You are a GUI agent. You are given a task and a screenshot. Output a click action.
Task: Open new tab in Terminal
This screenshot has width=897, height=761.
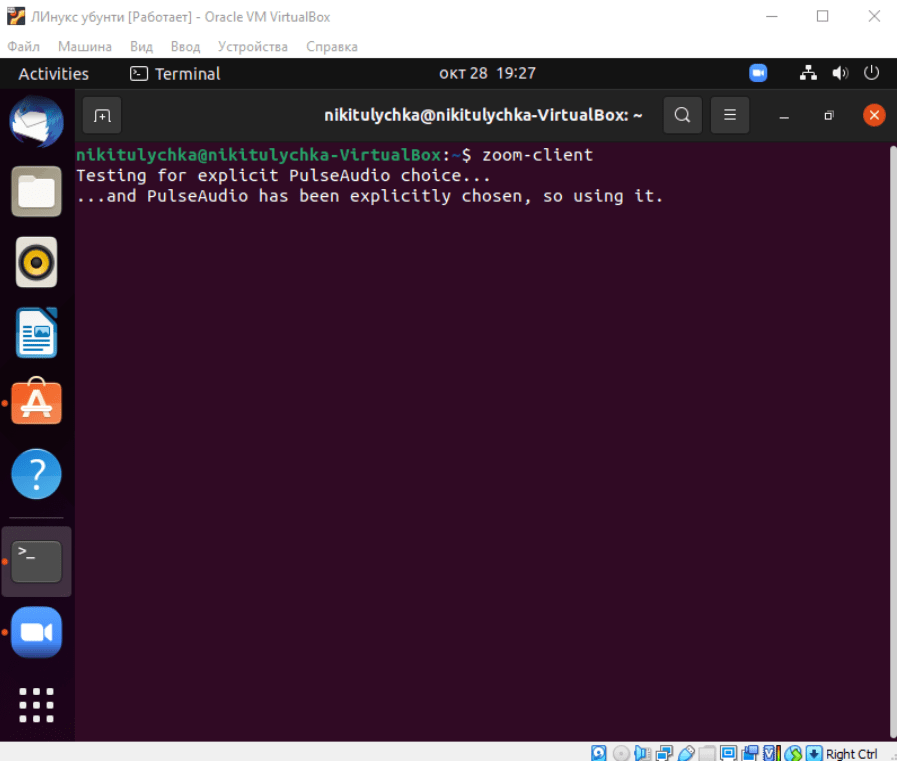point(102,115)
